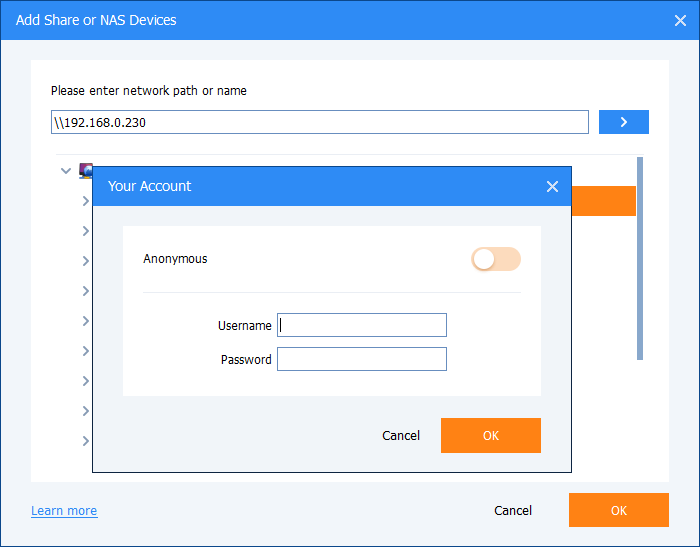
Task: Expand the last visible child chevron in tree
Action: (x=85, y=441)
